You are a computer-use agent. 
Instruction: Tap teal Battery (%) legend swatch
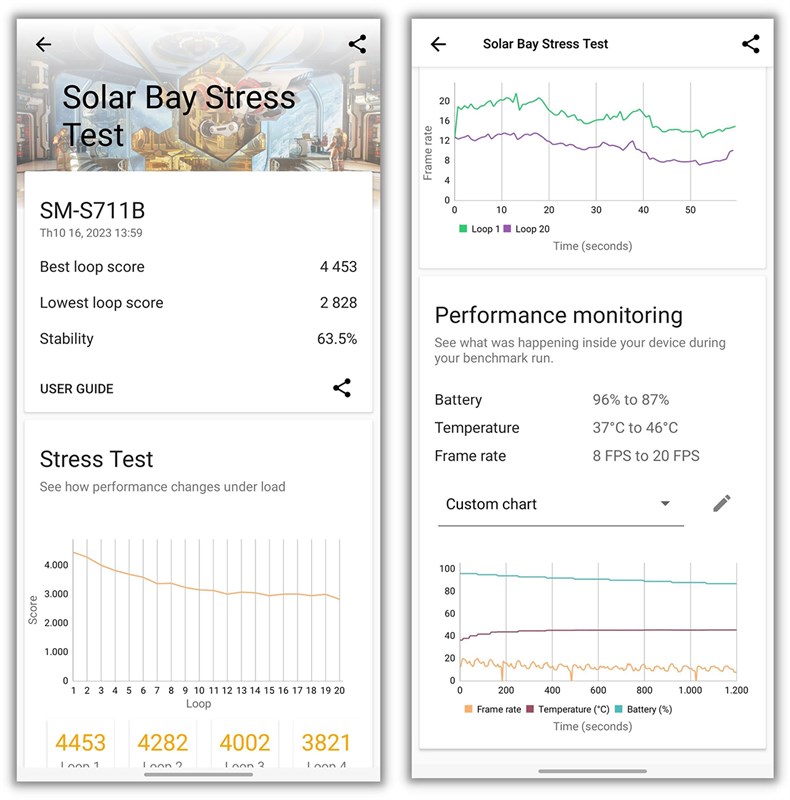(x=619, y=709)
